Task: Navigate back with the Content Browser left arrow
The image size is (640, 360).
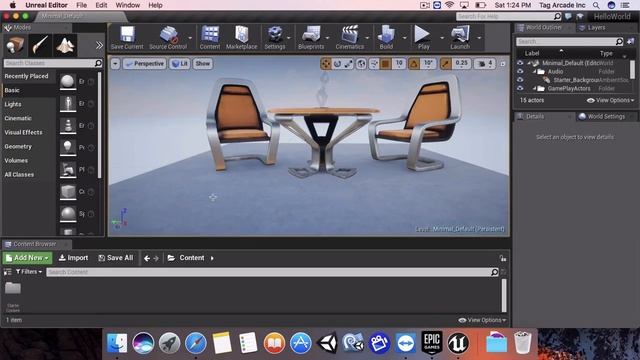Action: pyautogui.click(x=147, y=258)
